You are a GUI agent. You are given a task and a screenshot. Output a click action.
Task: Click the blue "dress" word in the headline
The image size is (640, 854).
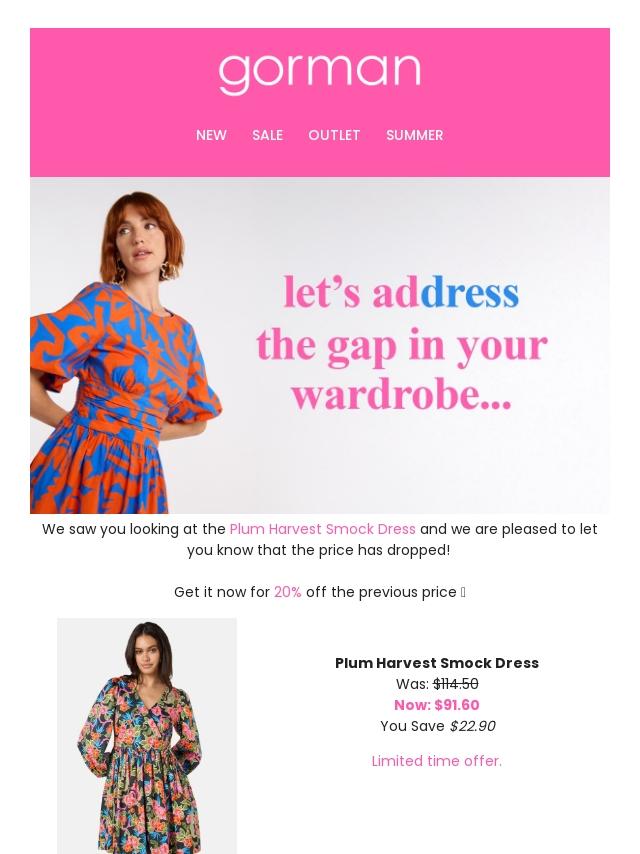tap(470, 293)
